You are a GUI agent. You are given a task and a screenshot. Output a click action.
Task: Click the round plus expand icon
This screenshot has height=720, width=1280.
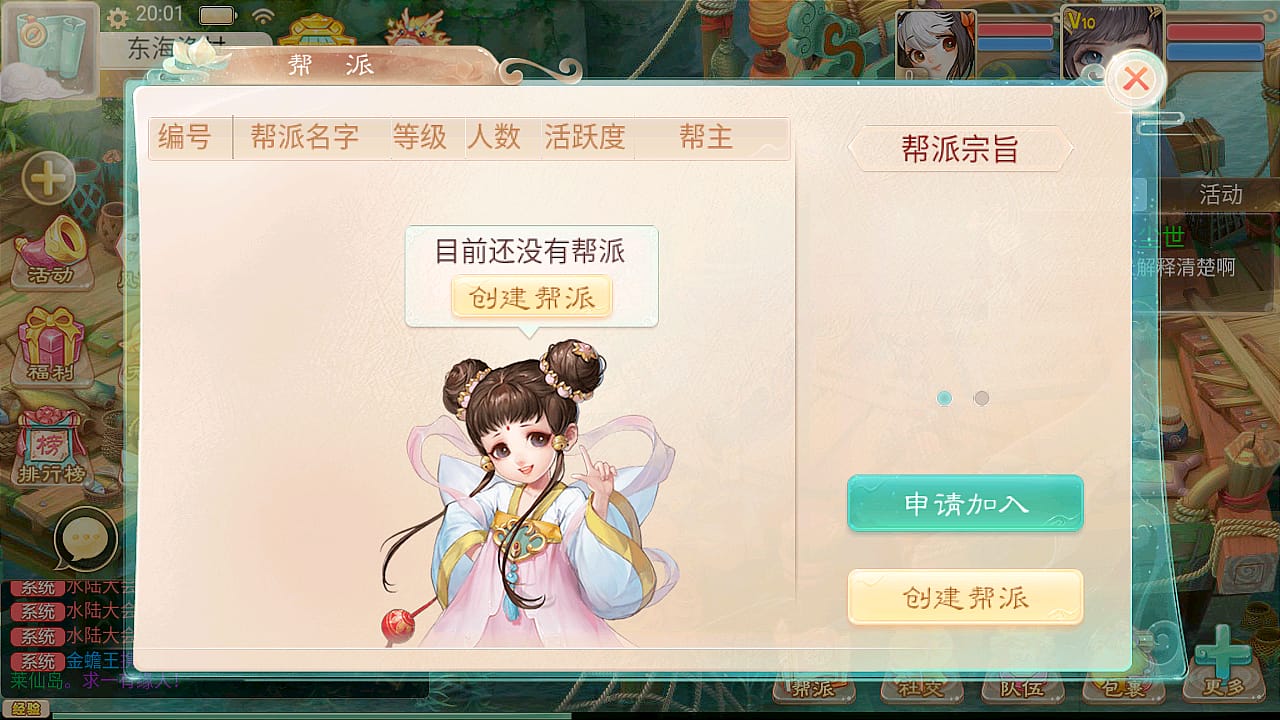pyautogui.click(x=48, y=180)
